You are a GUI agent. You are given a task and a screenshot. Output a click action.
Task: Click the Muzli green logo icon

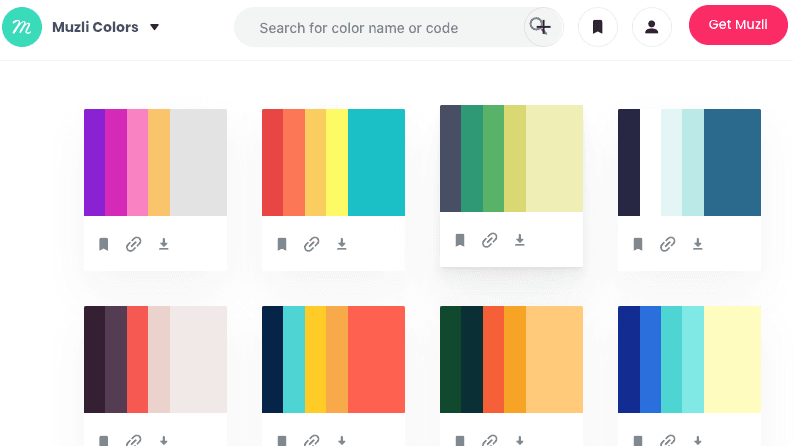pyautogui.click(x=22, y=27)
